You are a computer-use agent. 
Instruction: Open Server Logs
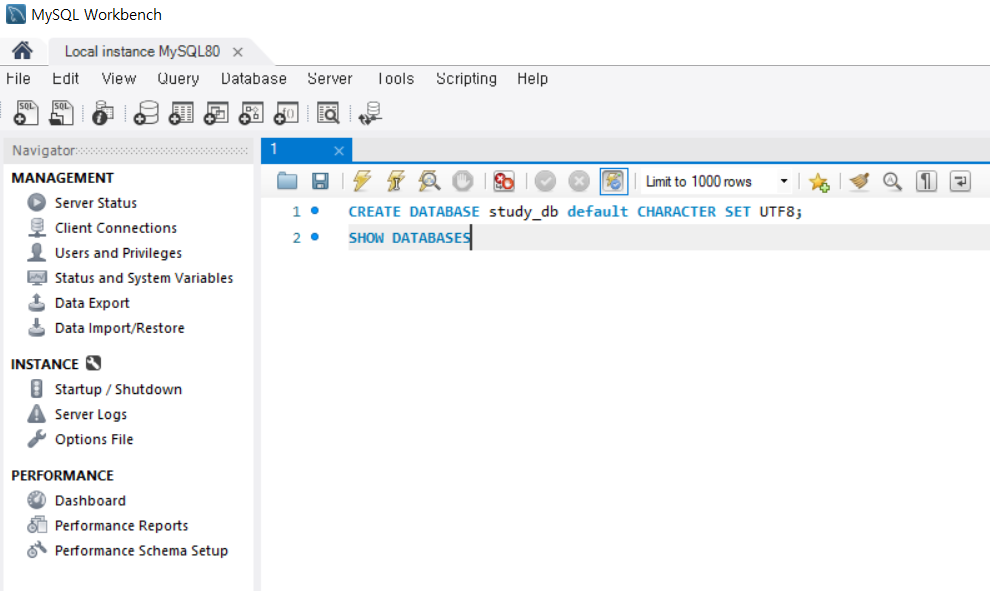(x=91, y=414)
